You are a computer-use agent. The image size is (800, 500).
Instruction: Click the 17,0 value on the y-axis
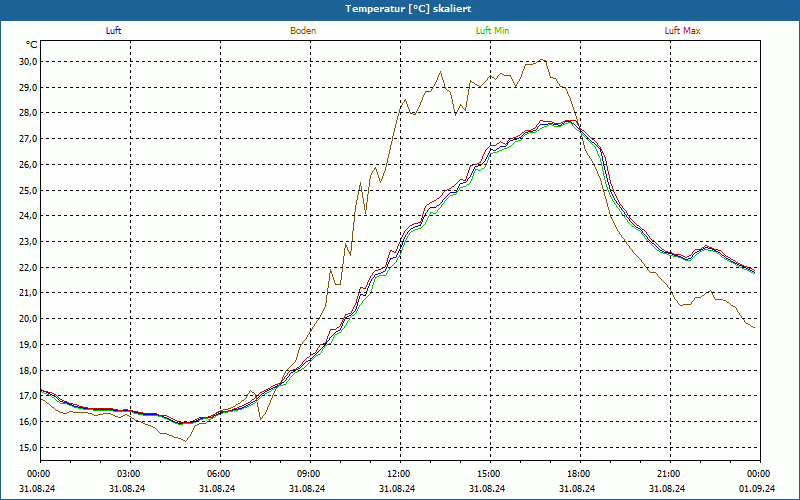(x=29, y=396)
